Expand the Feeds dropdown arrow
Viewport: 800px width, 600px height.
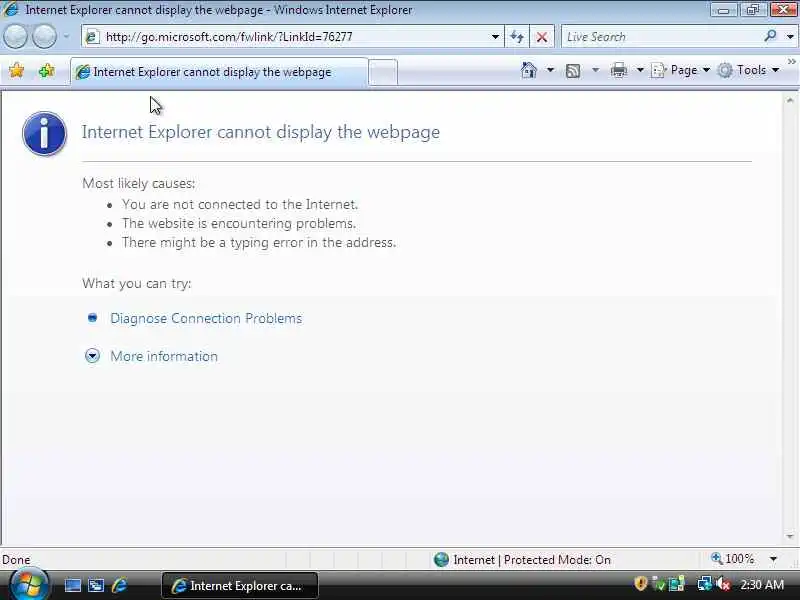pos(595,70)
